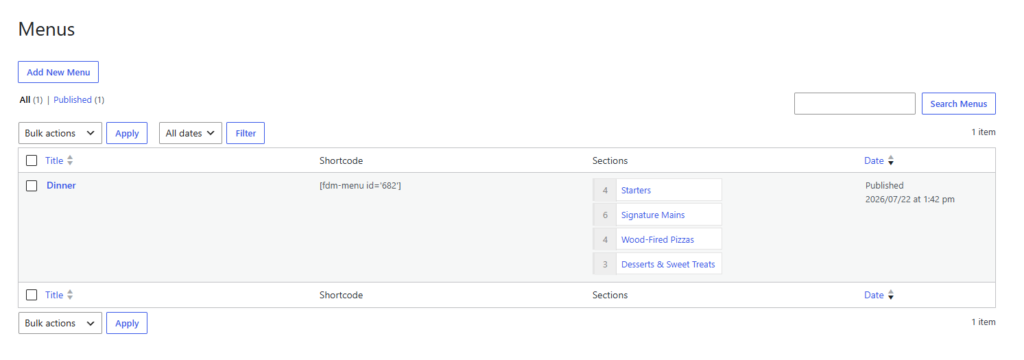1024x360 pixels.
Task: Open the Signature Mains section
Action: pyautogui.click(x=653, y=215)
